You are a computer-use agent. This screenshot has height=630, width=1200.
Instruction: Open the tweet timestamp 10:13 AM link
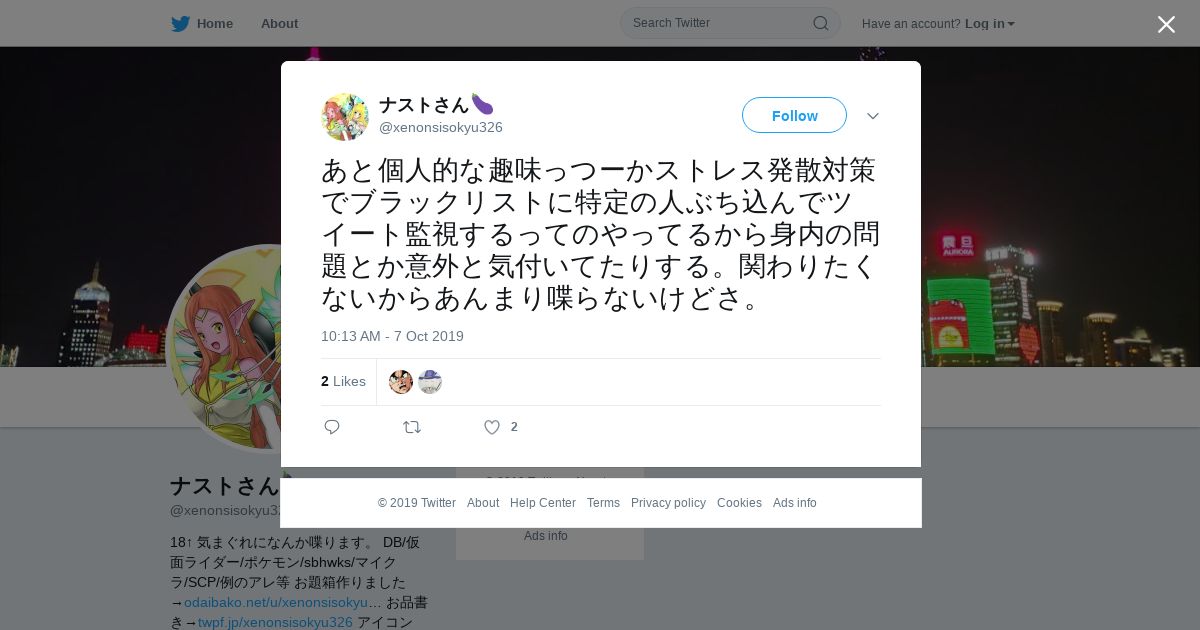point(392,336)
